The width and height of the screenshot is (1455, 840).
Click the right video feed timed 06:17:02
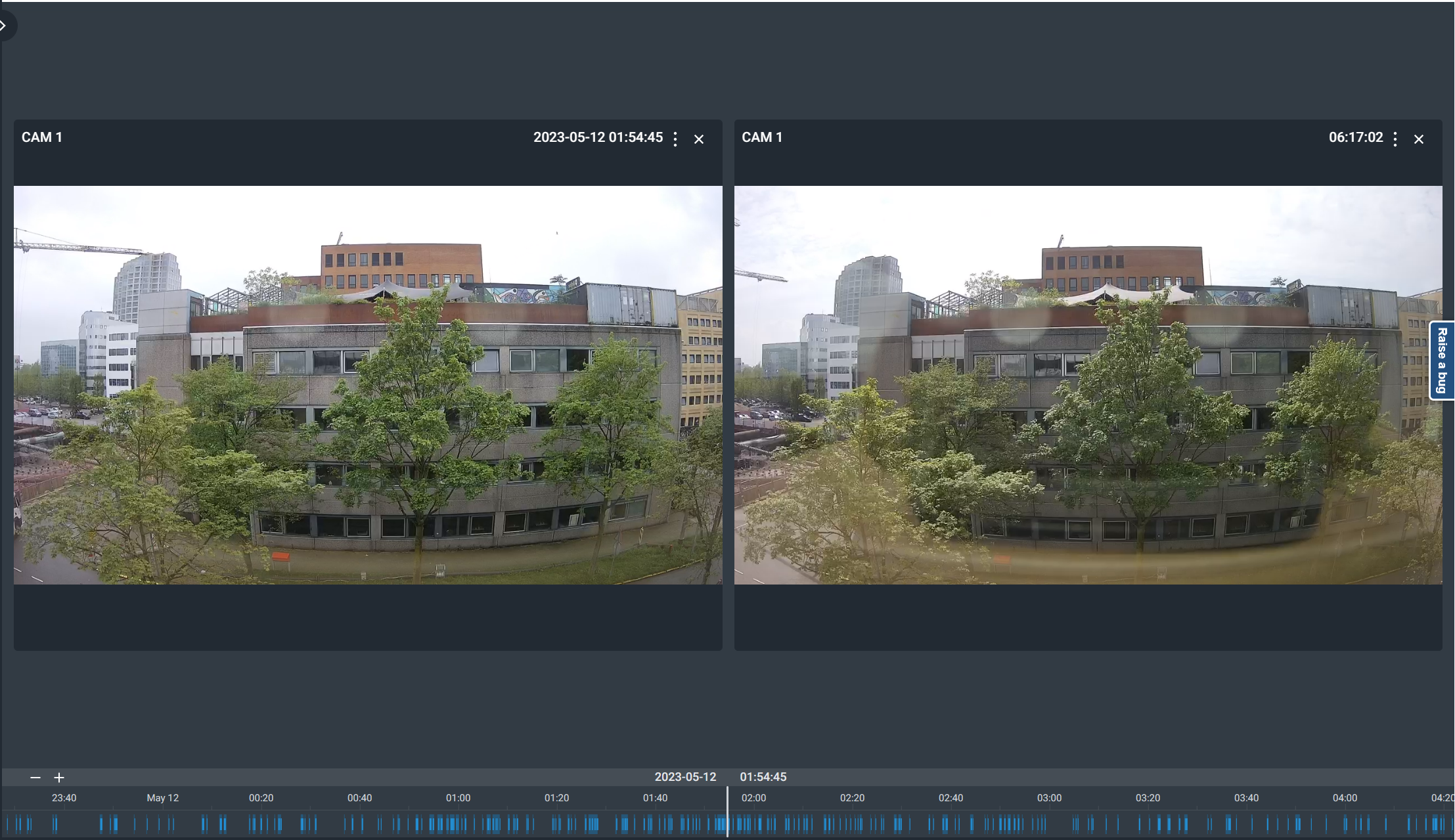1088,385
